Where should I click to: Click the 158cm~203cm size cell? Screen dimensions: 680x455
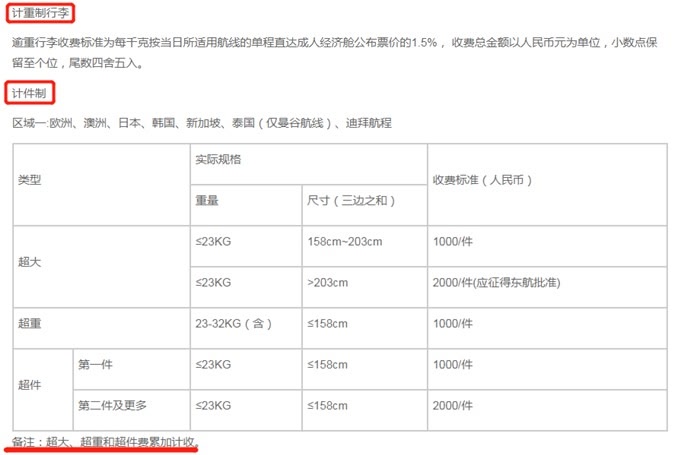365,246
